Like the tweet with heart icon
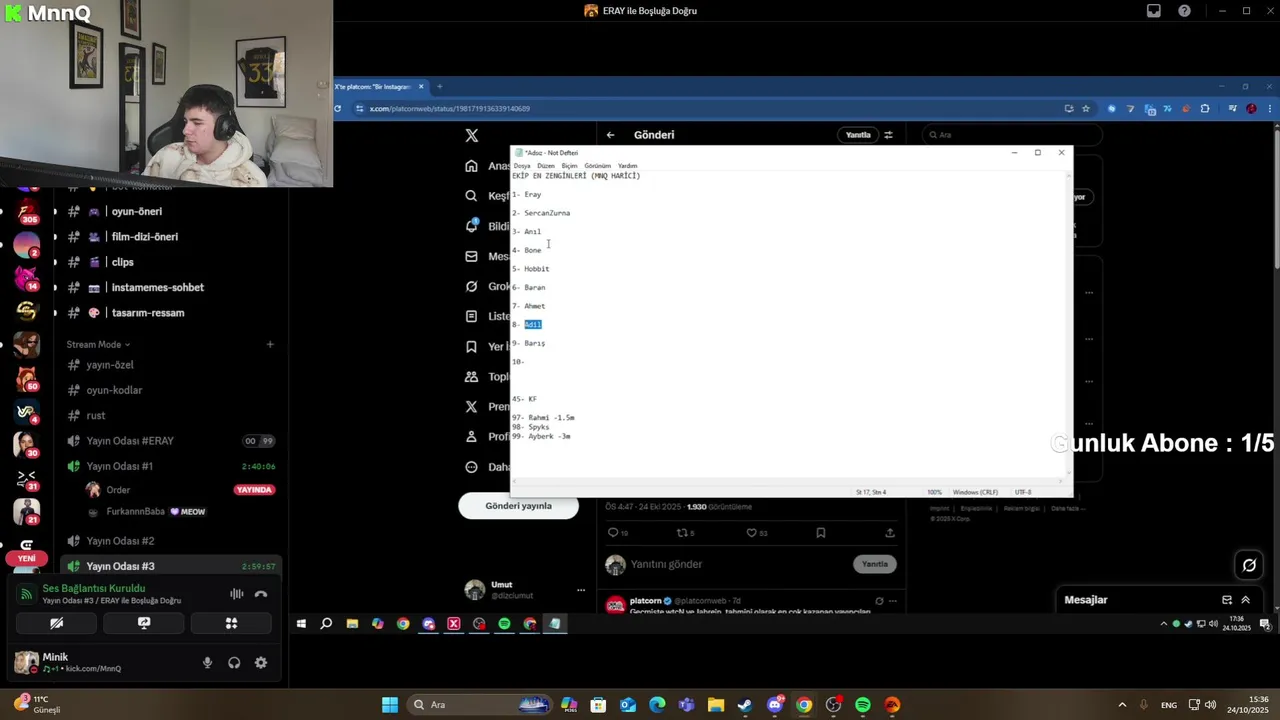Viewport: 1280px width, 720px height. tap(752, 533)
